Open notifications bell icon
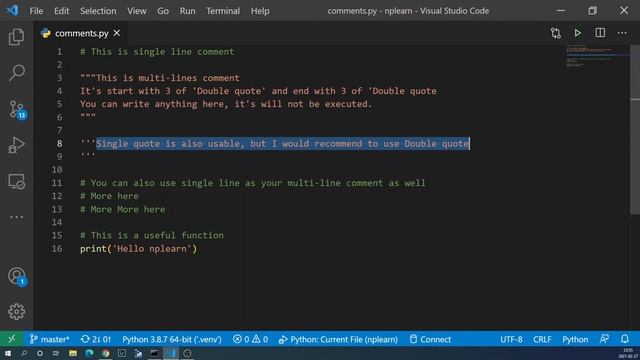640x360 pixels. [625, 339]
